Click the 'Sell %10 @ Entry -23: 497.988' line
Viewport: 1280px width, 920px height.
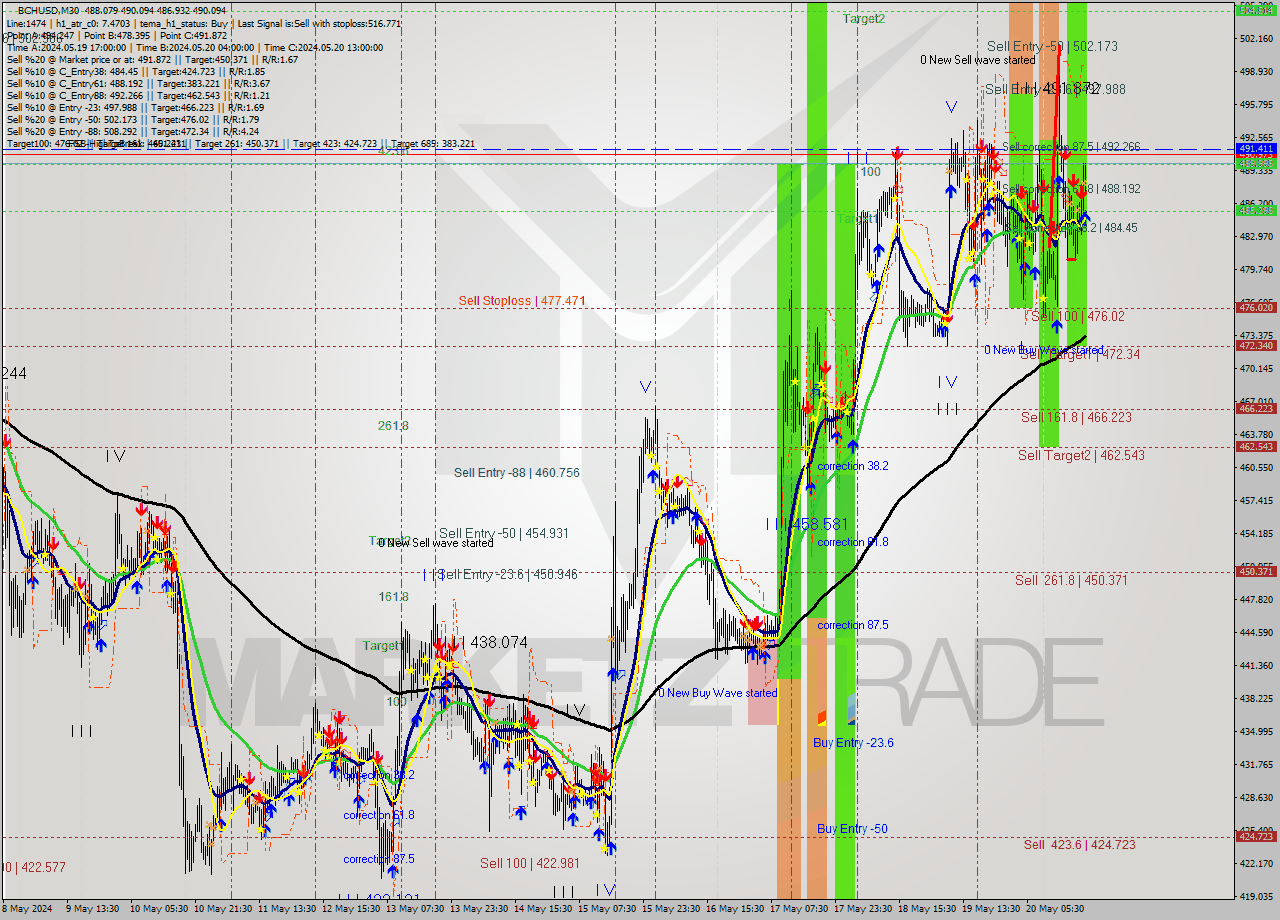[135, 107]
